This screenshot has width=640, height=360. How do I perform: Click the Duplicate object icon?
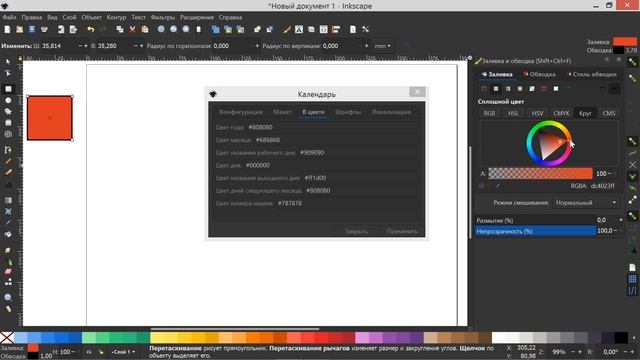coord(216,29)
